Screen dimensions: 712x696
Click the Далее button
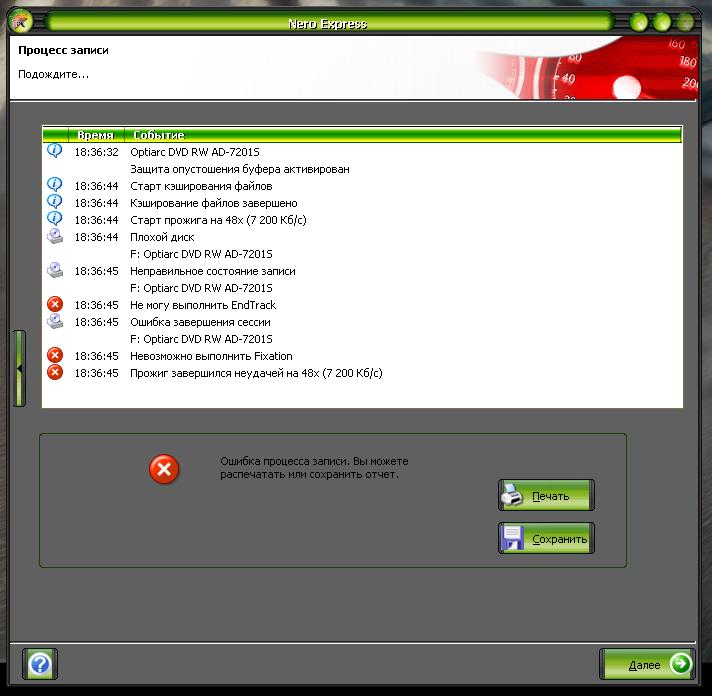point(647,664)
